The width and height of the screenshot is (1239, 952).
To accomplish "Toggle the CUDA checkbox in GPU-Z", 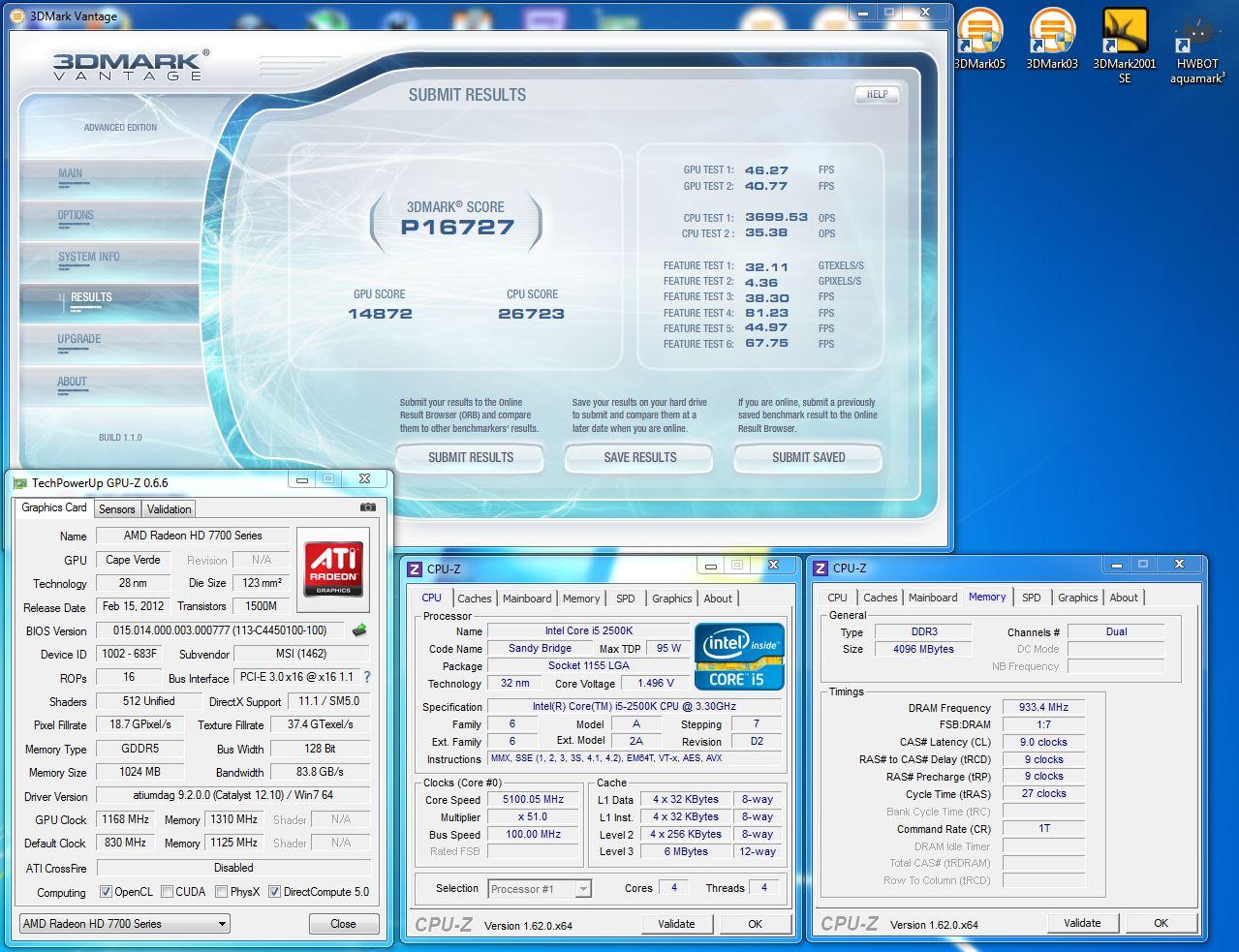I will pos(167,892).
